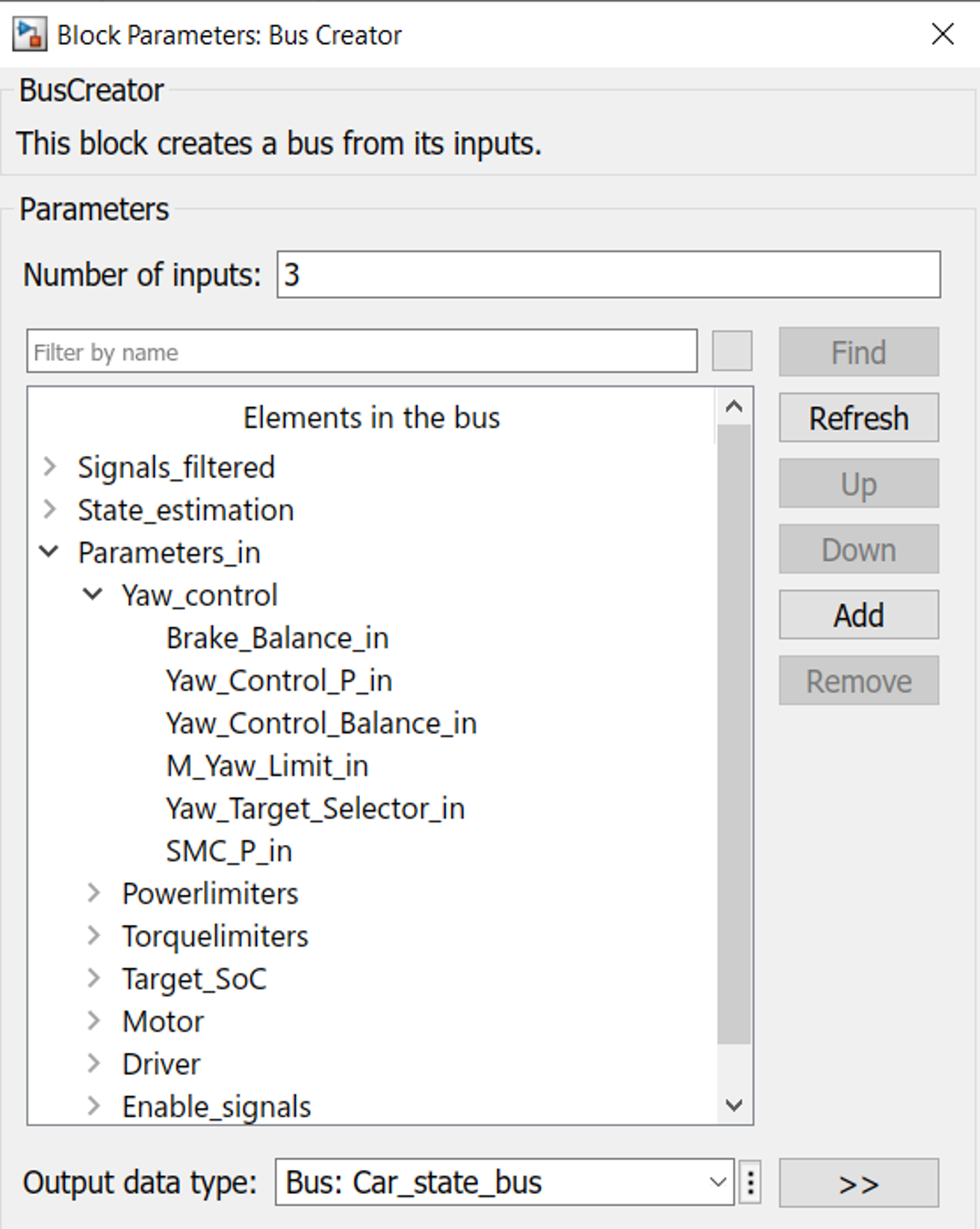Select Yaw_Target_Selector_in signal
The width and height of the screenshot is (980, 1229).
point(315,808)
